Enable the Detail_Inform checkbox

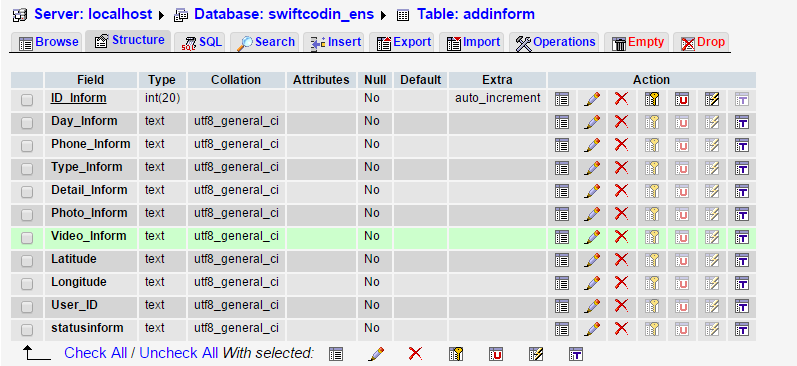(27, 192)
